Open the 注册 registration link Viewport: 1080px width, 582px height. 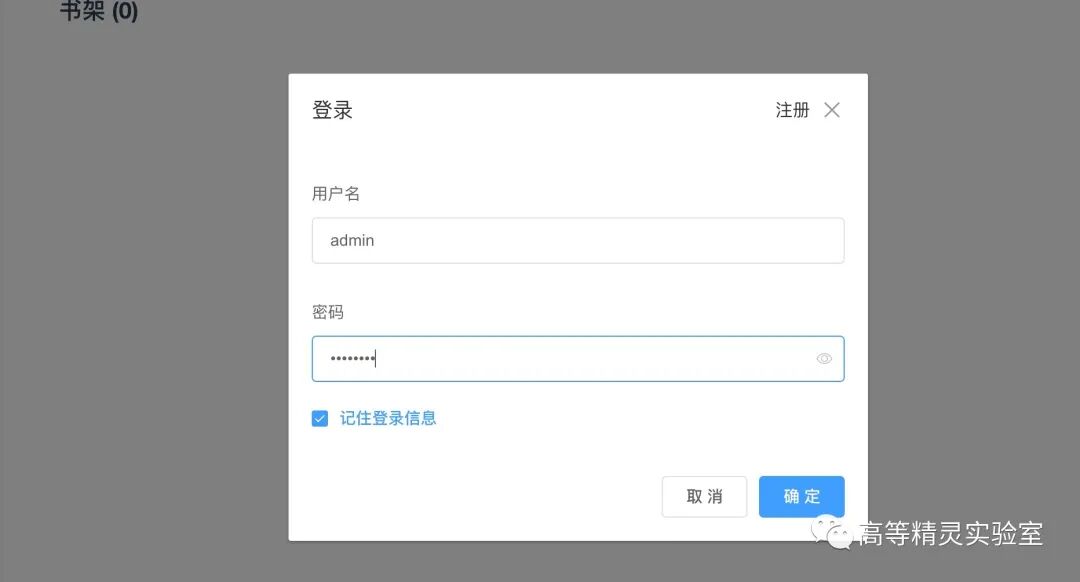coord(792,110)
